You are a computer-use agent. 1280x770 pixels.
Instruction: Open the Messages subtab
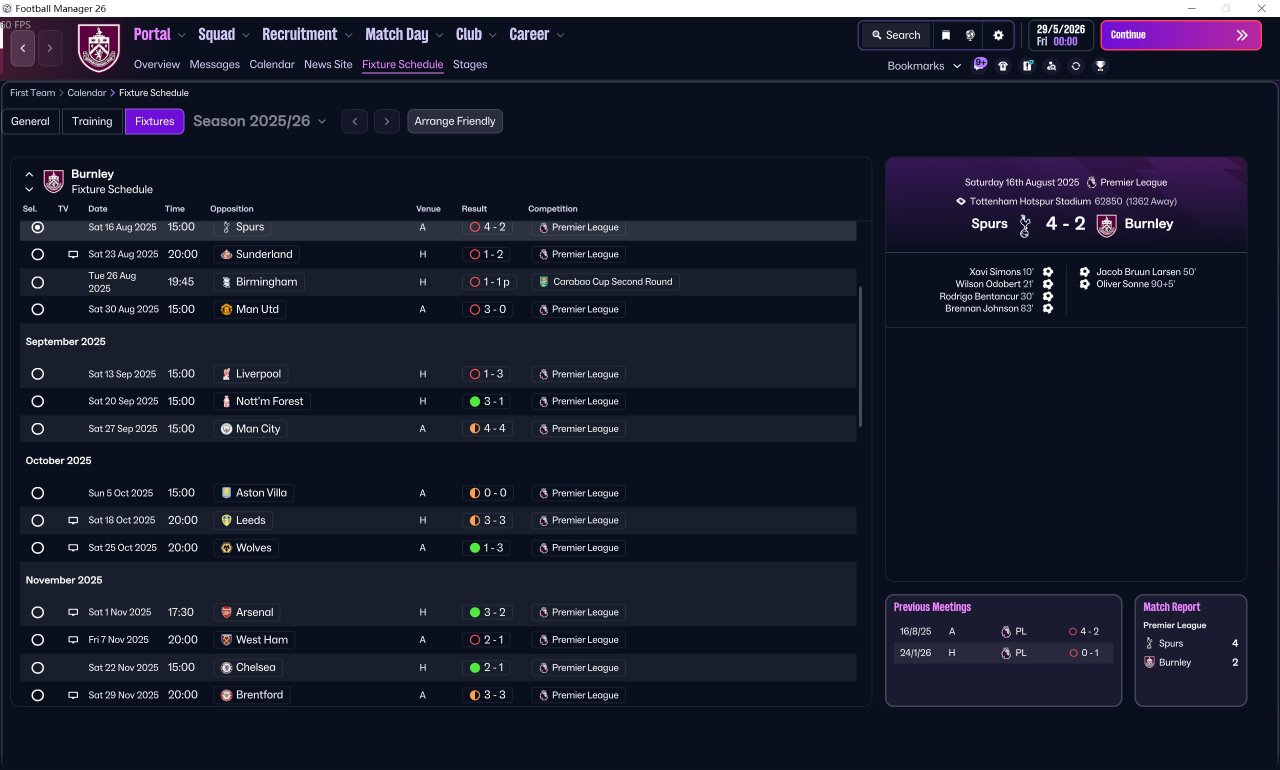click(x=214, y=64)
